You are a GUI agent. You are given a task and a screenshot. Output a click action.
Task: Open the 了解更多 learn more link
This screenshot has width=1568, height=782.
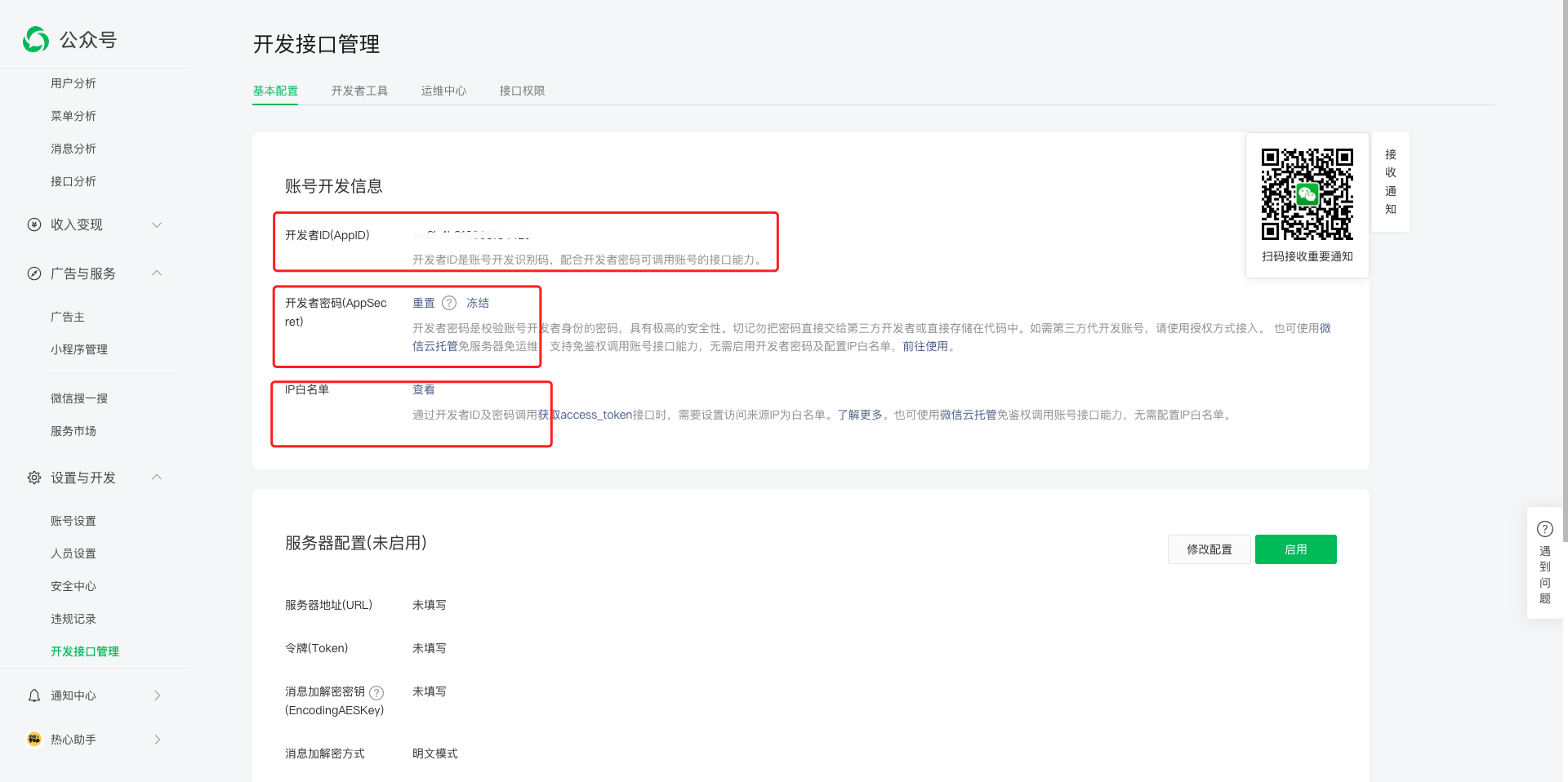coord(860,415)
